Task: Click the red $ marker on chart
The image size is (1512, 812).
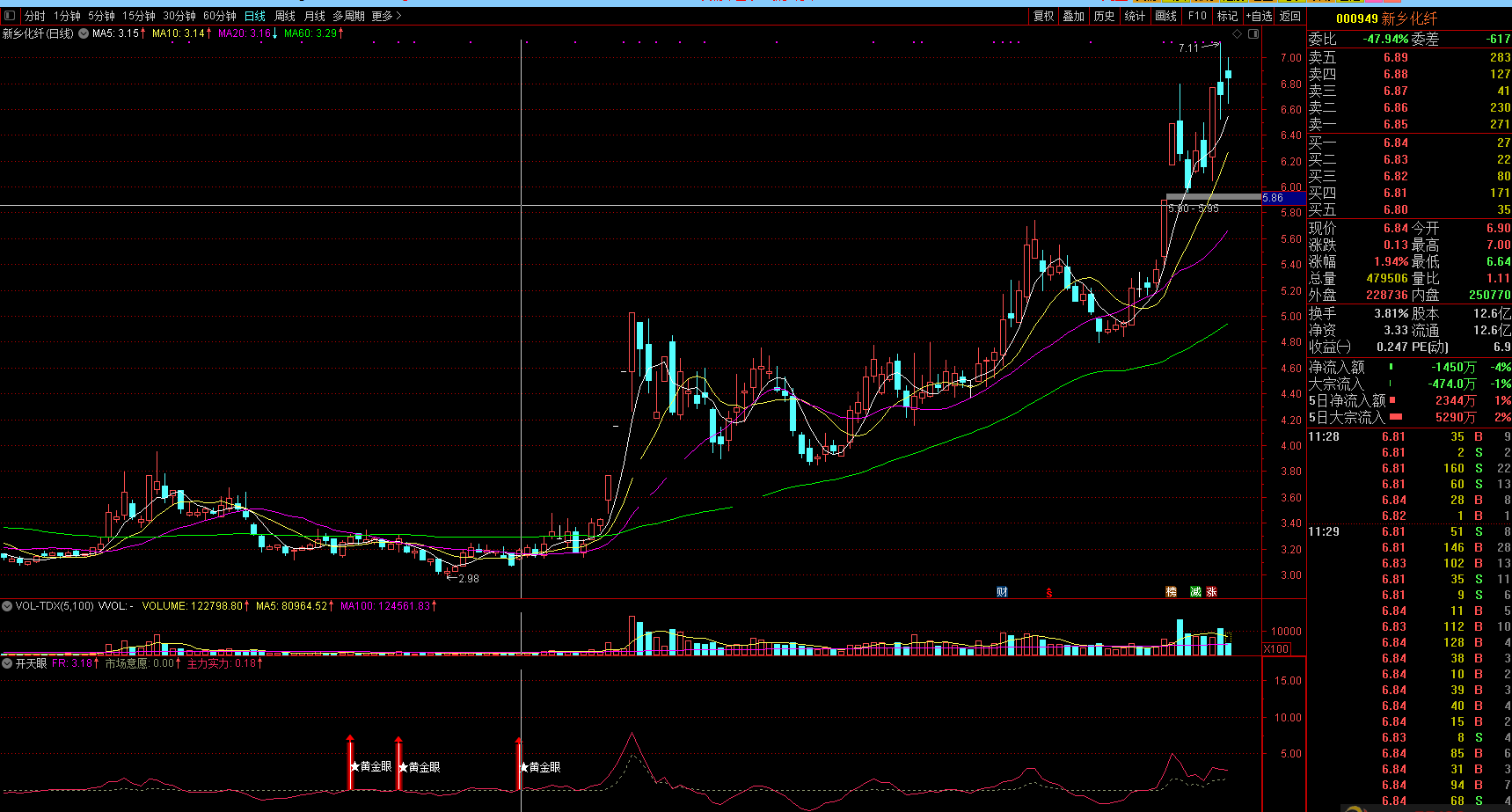Action: pos(1049,593)
